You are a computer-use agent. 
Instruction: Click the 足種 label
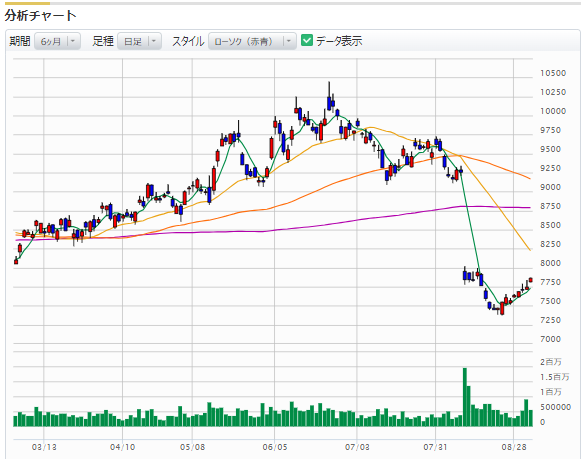click(x=103, y=41)
